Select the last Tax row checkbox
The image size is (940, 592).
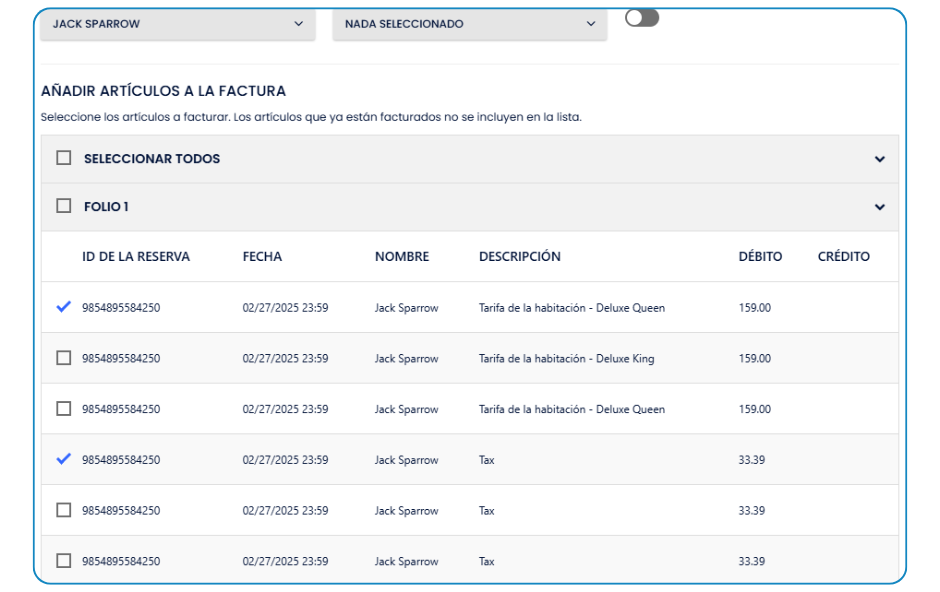pos(64,561)
